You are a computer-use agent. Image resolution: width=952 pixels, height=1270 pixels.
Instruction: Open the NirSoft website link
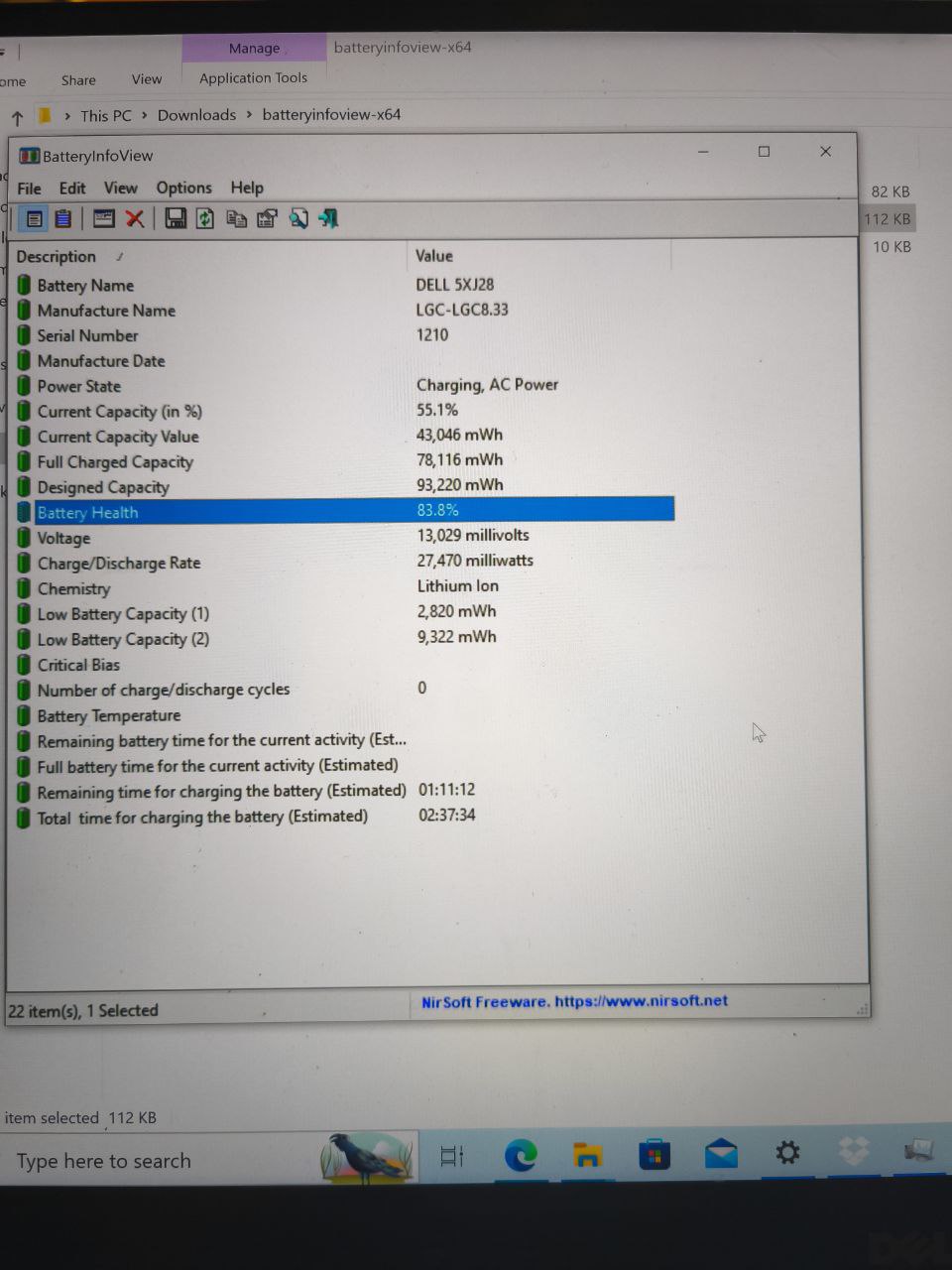point(574,1002)
